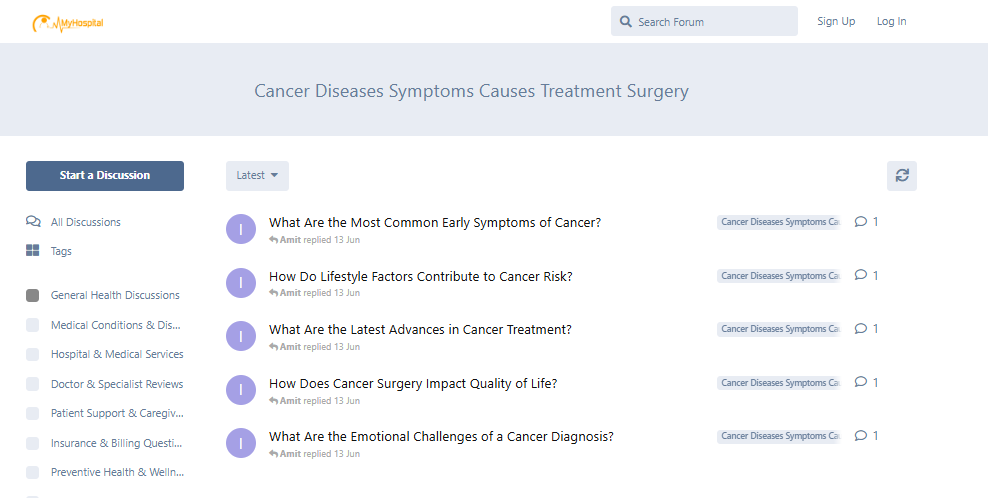The height and width of the screenshot is (498, 988).
Task: Click the refresh discussions icon button
Action: click(x=902, y=176)
